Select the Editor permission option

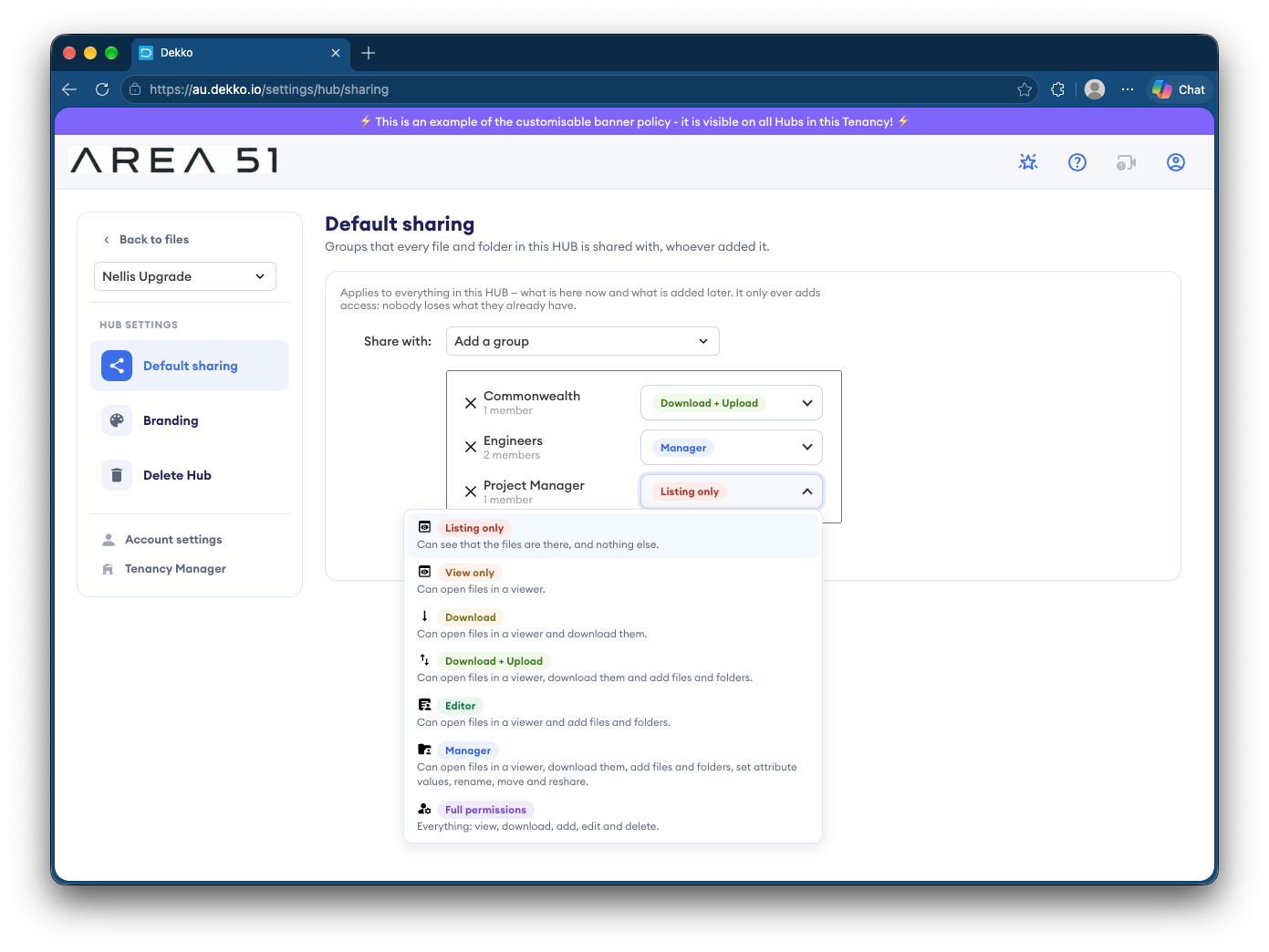[x=613, y=713]
